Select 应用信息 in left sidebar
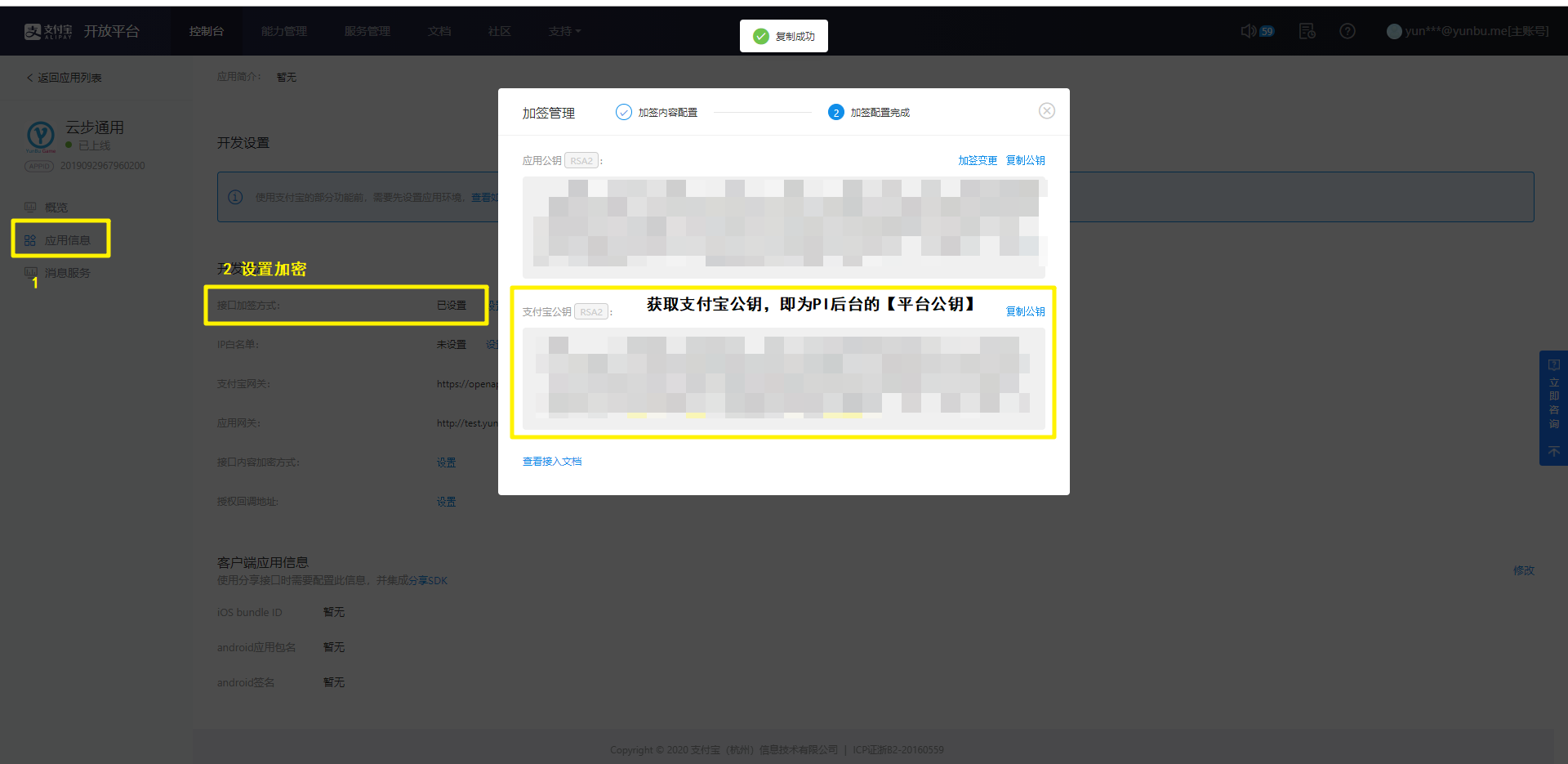 point(67,240)
